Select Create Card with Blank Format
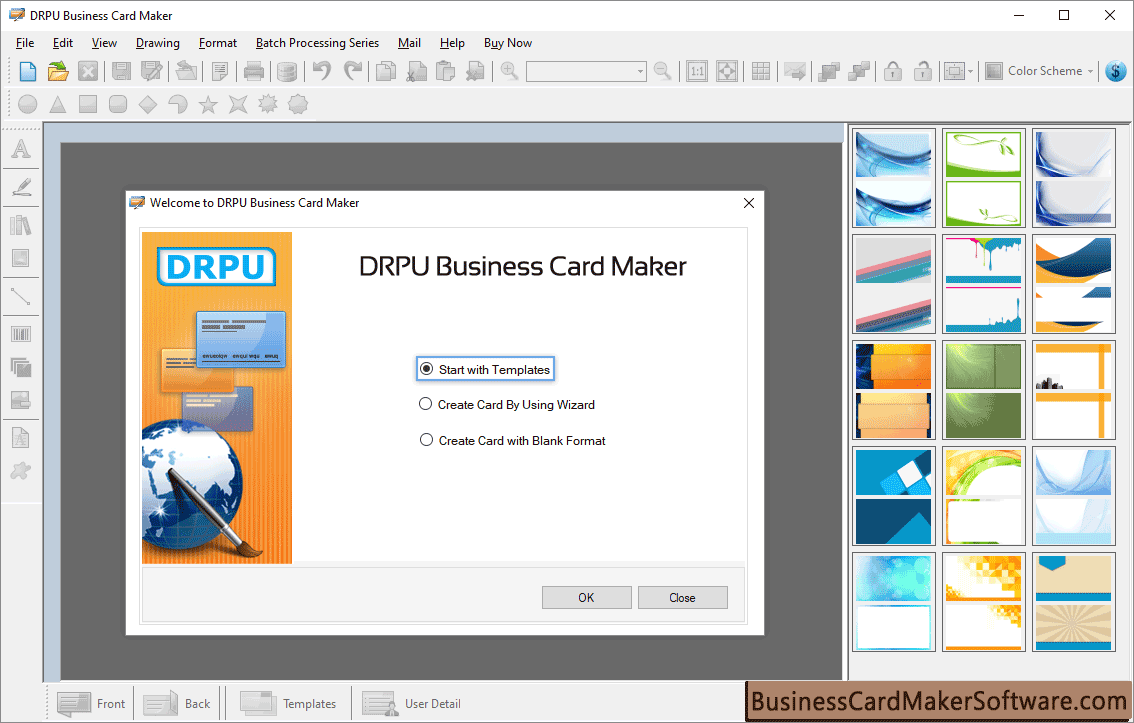 tap(513, 440)
